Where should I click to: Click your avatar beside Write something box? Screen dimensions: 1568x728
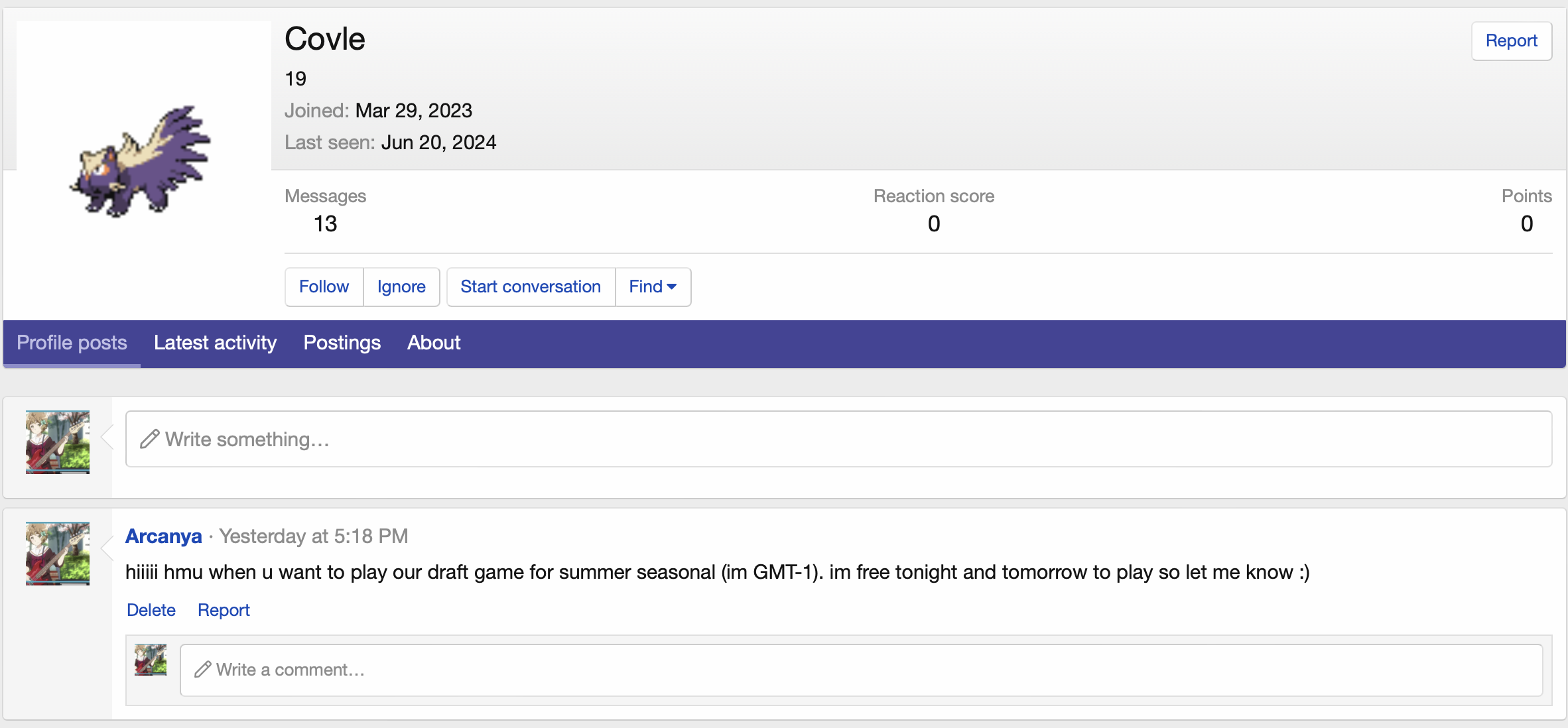click(x=58, y=442)
